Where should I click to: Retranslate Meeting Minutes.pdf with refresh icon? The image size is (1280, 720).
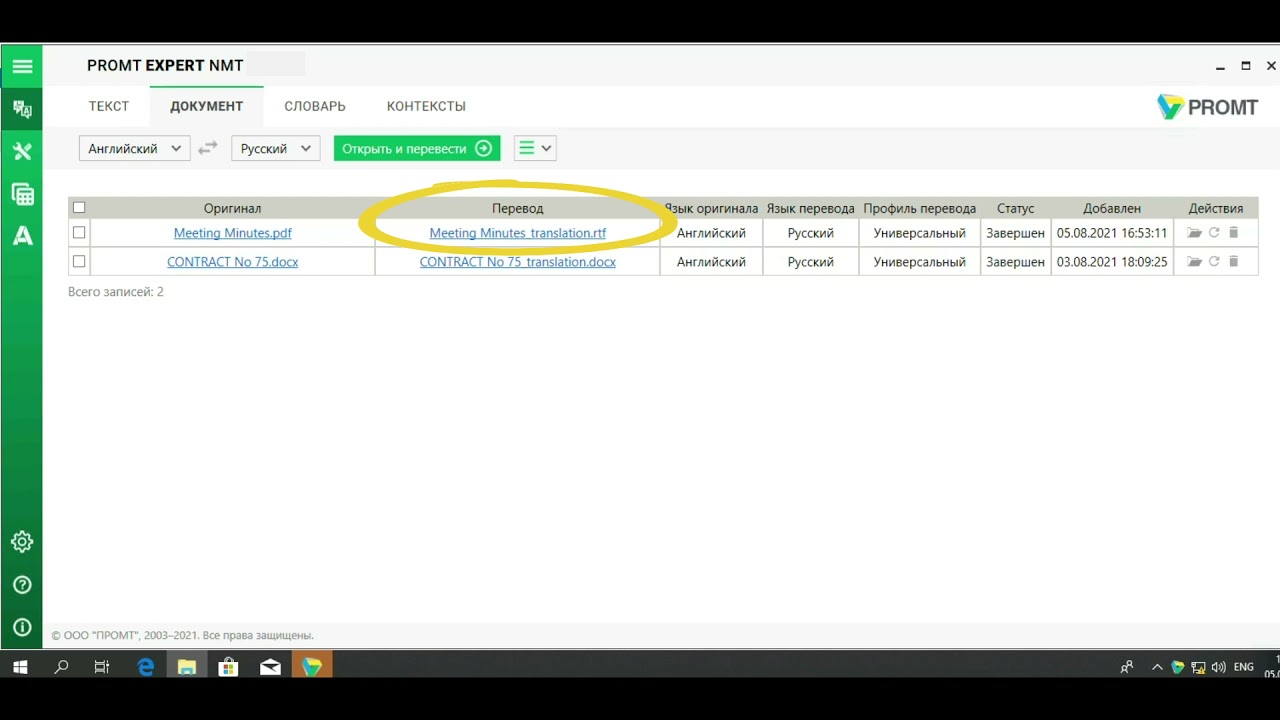coord(1214,233)
